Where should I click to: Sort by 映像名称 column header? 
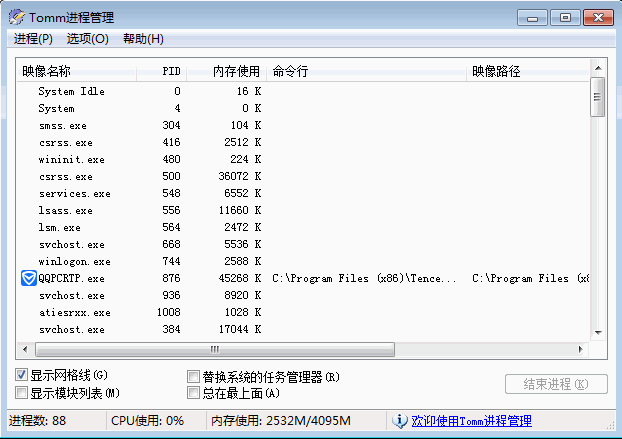click(77, 71)
